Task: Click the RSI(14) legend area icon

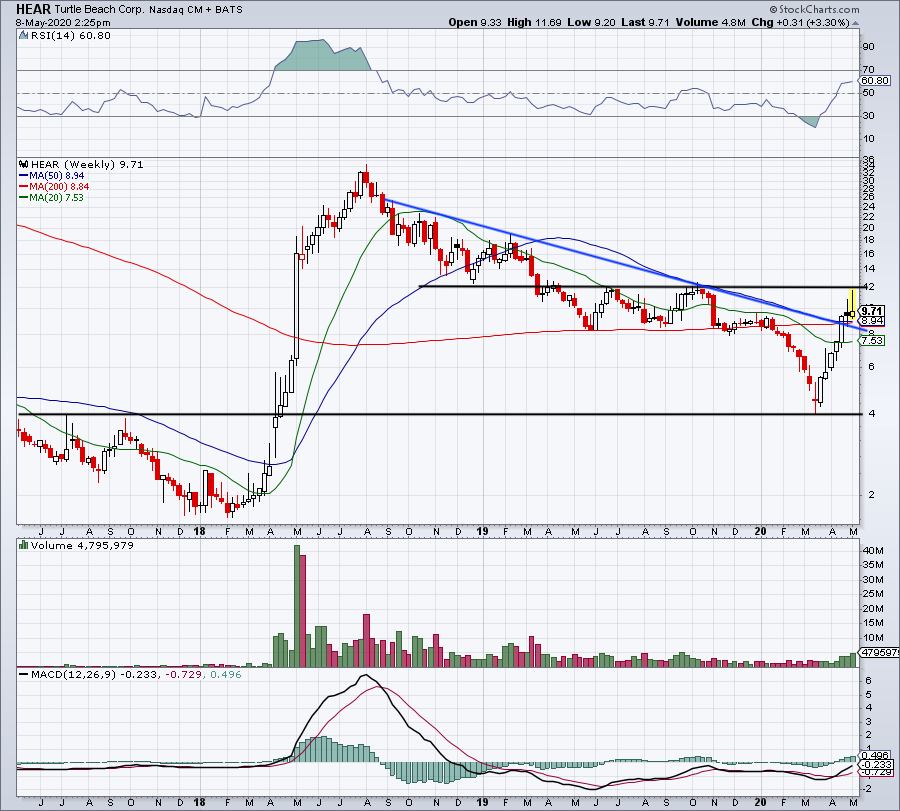Action: pos(23,35)
